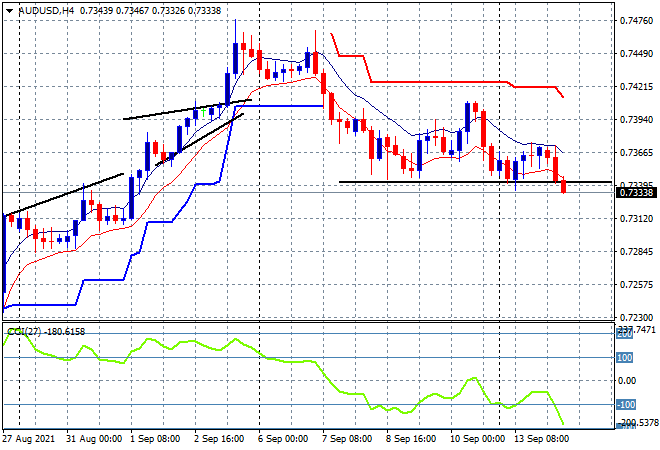The image size is (660, 450).
Task: Click the 31 Aug 00:00 time label
Action: [x=94, y=439]
